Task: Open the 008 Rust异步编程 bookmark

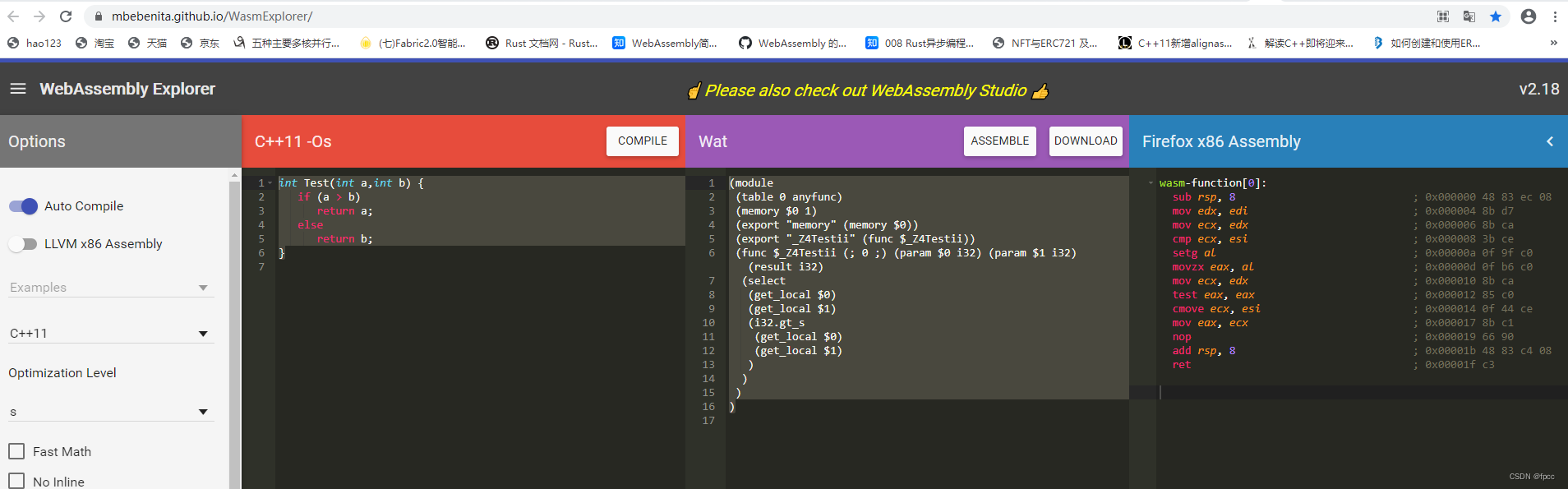Action: [920, 43]
